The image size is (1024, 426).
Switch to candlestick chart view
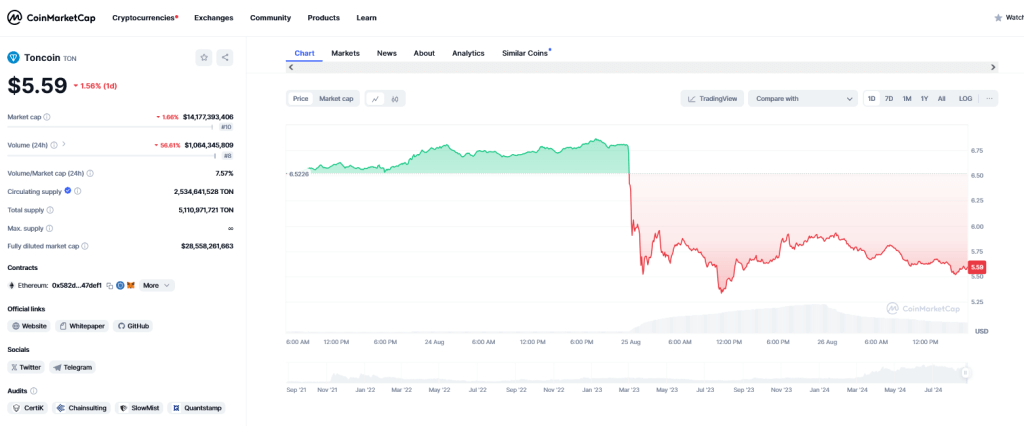[395, 99]
